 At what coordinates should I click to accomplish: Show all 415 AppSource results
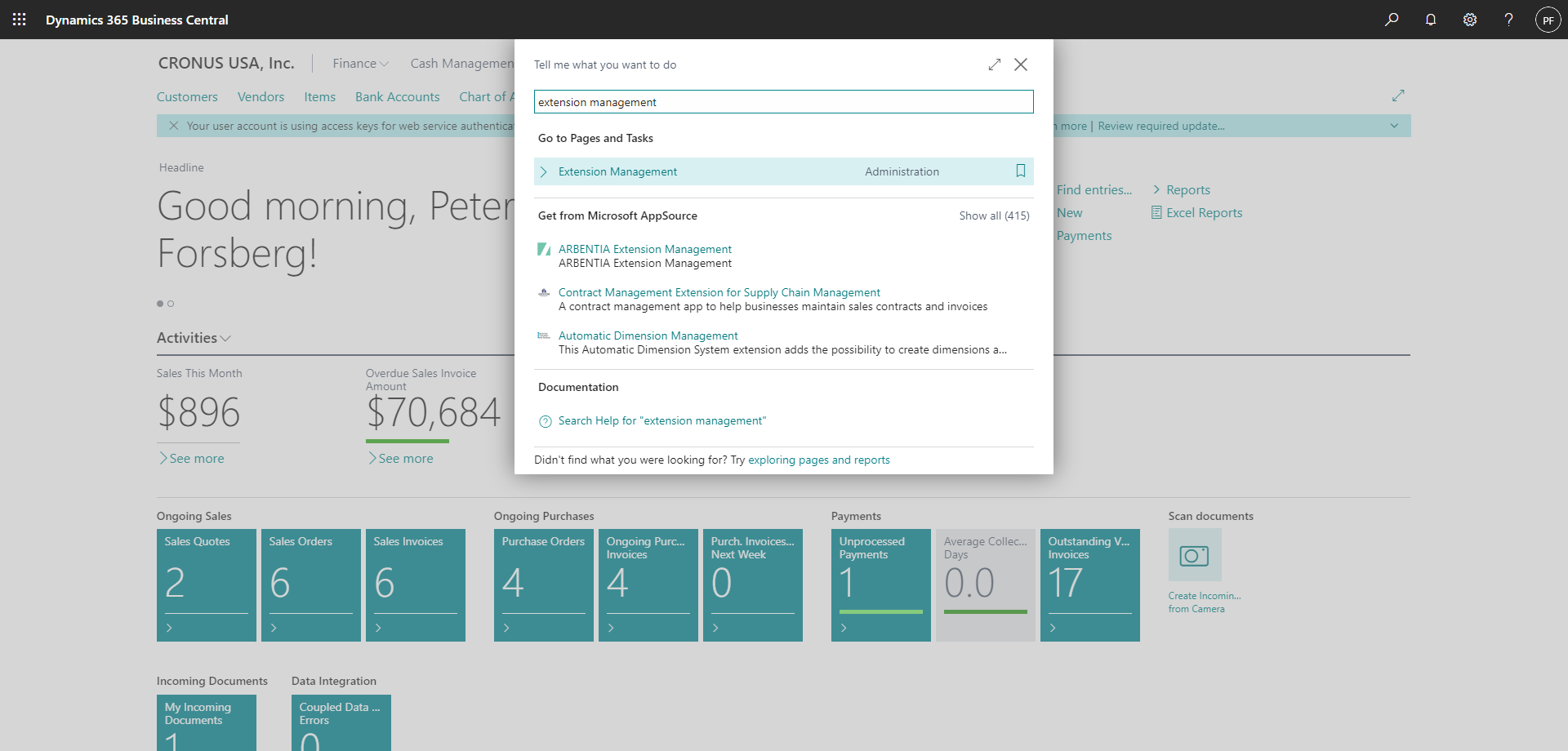point(993,216)
